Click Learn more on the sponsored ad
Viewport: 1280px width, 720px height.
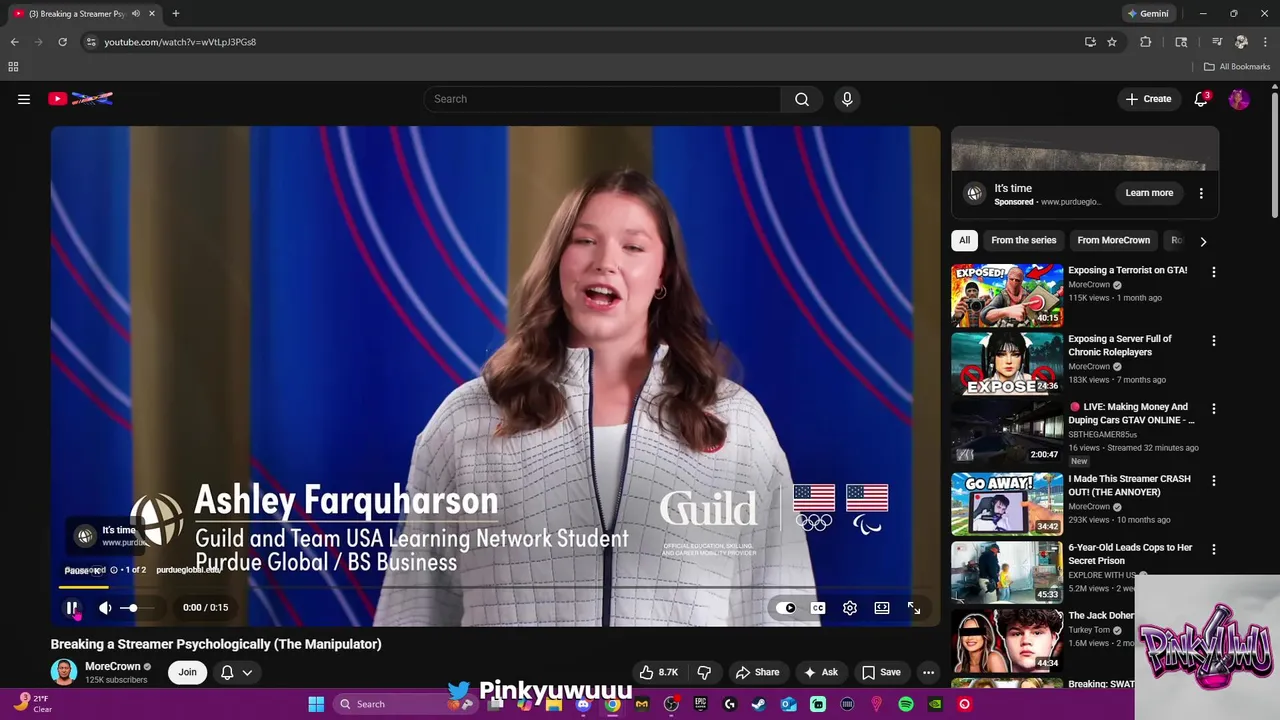[1149, 193]
